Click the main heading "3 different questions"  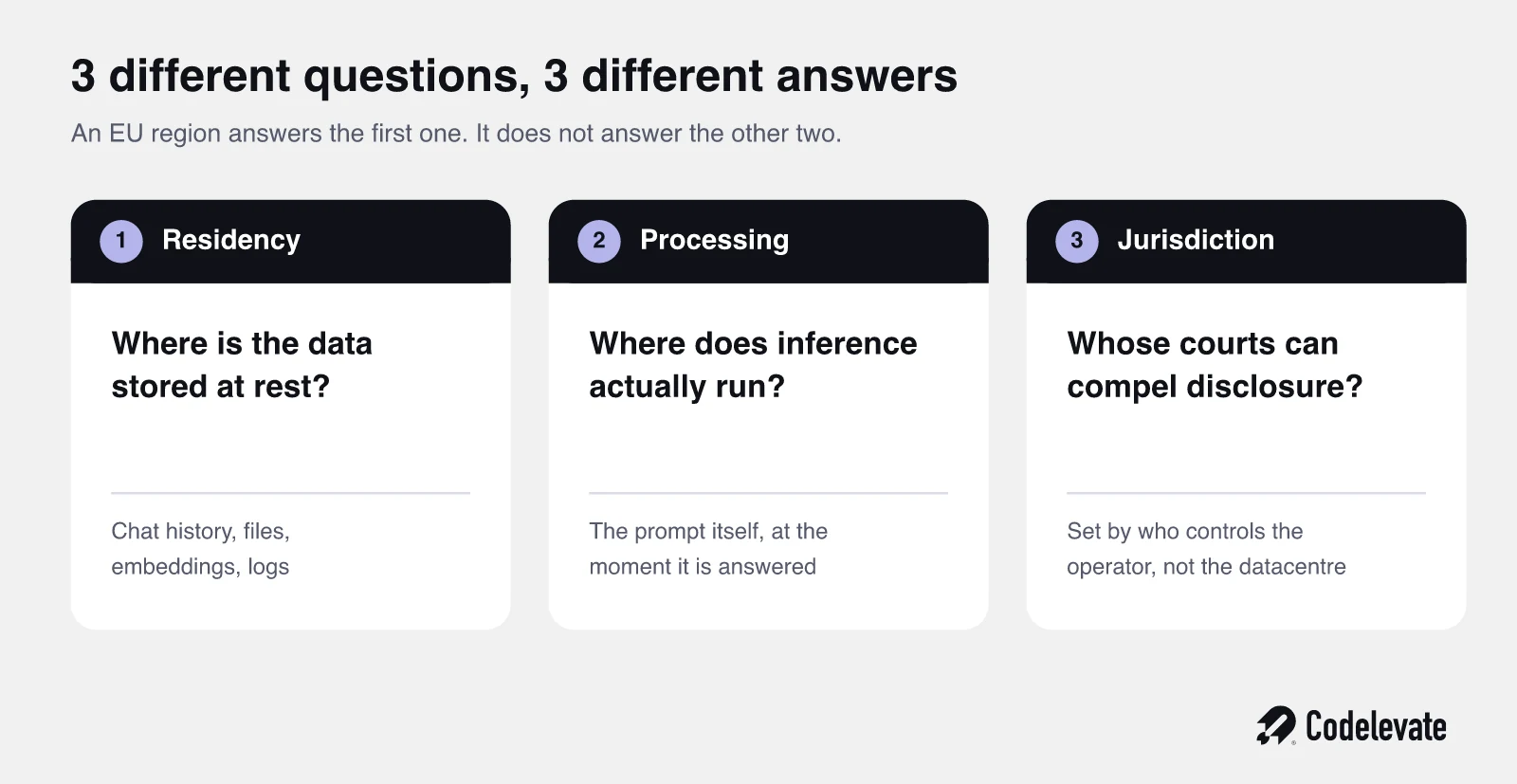click(x=514, y=76)
